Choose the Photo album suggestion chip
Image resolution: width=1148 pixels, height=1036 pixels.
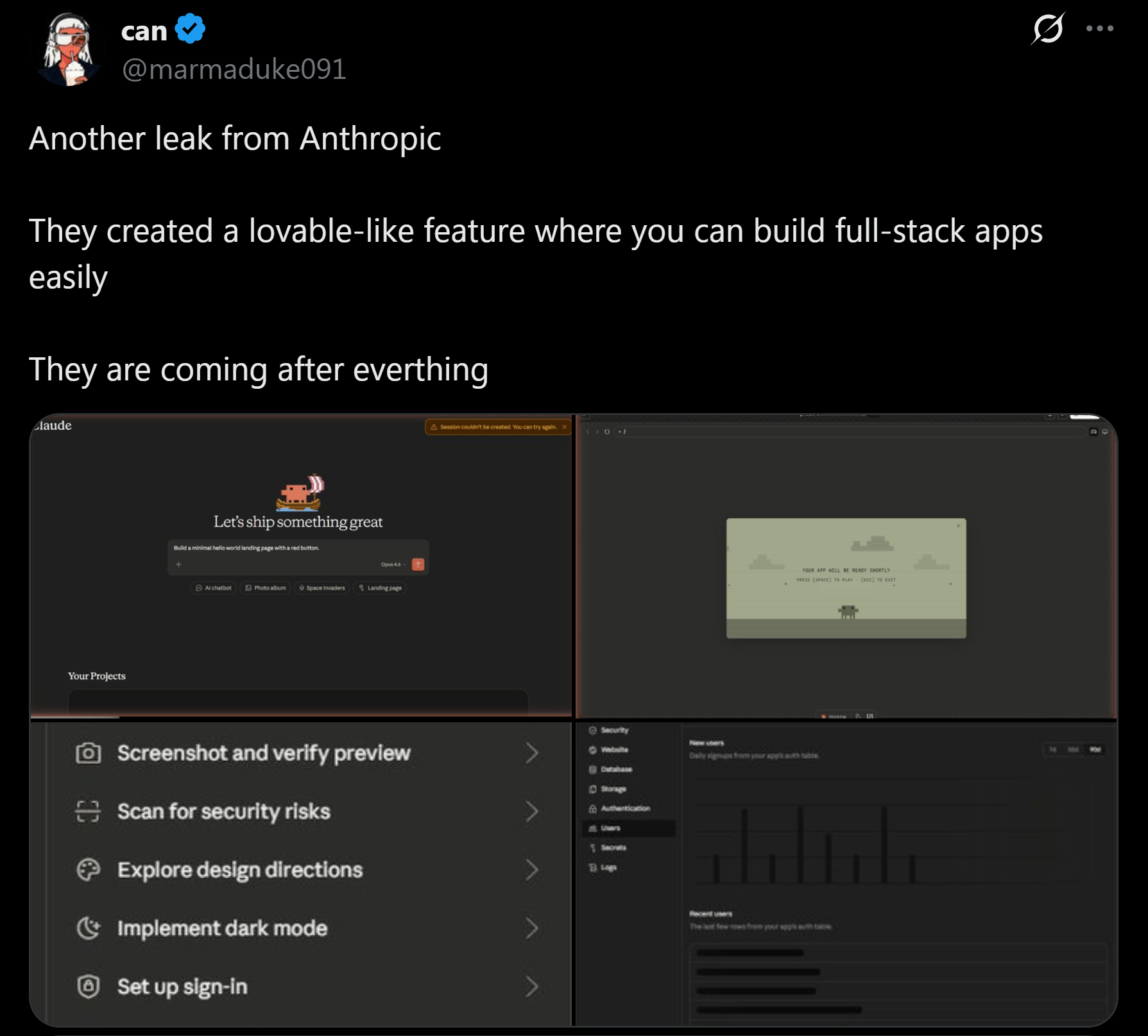pos(266,588)
